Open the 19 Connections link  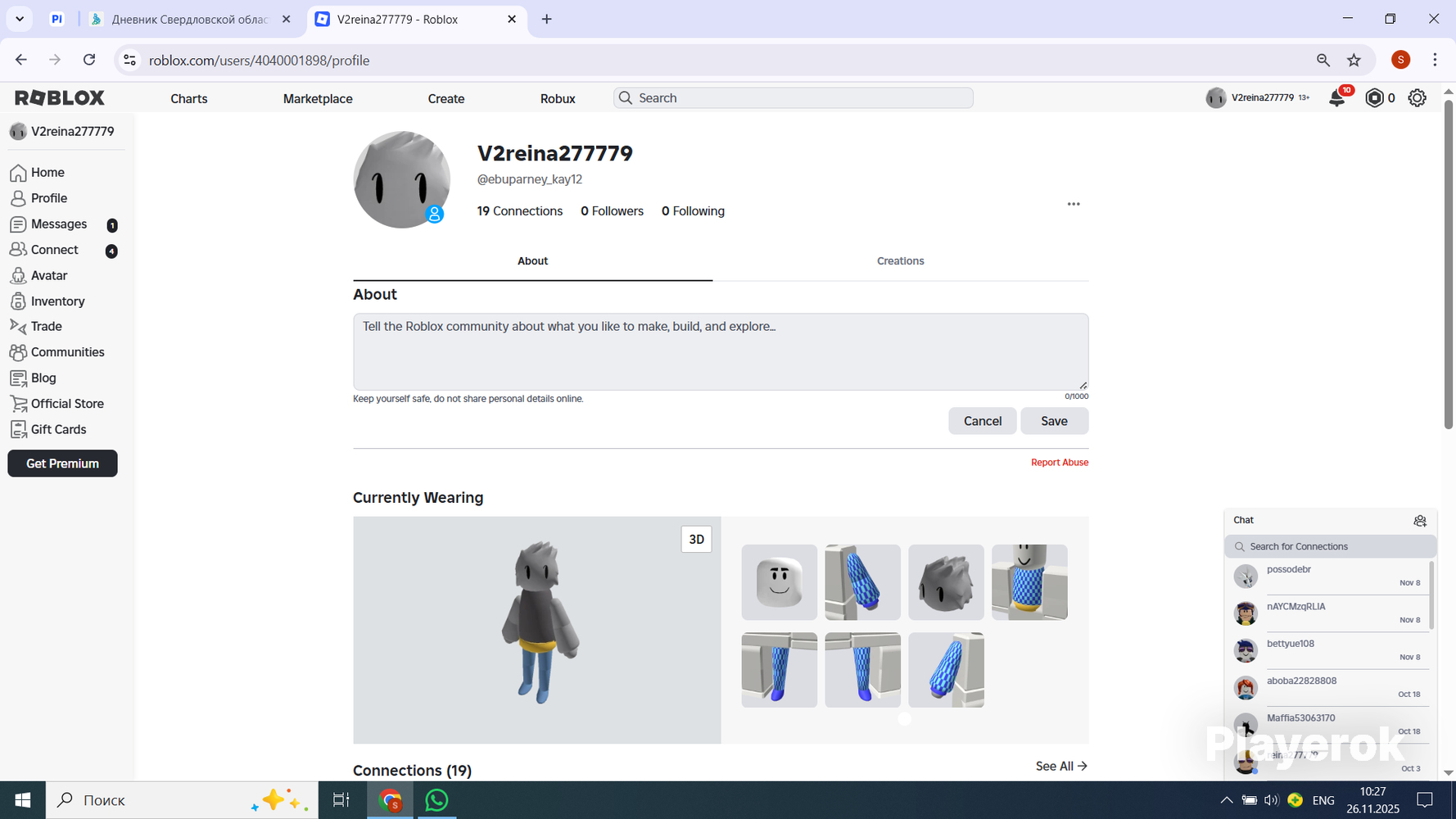point(520,211)
